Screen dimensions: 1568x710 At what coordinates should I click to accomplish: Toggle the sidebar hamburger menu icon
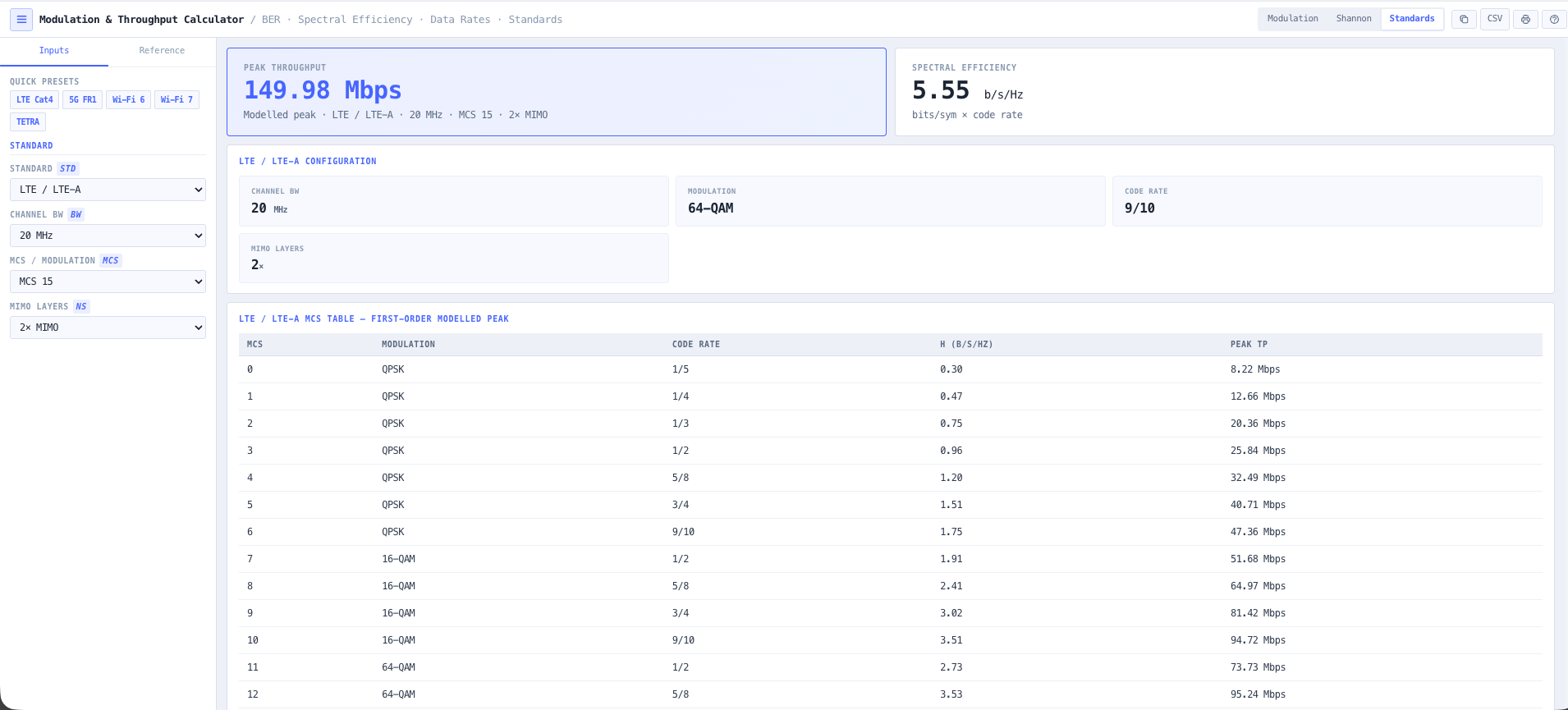click(21, 20)
